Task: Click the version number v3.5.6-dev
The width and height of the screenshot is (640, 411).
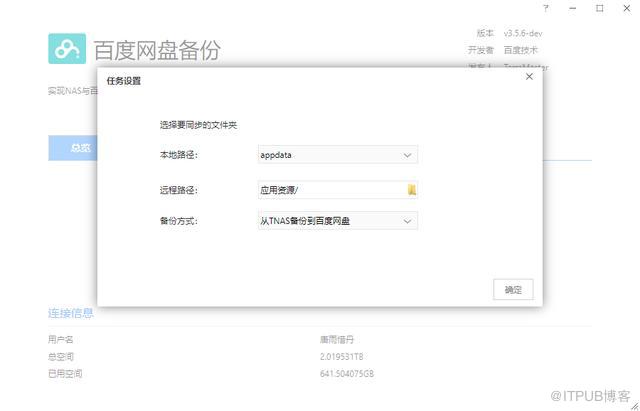Action: pos(523,33)
